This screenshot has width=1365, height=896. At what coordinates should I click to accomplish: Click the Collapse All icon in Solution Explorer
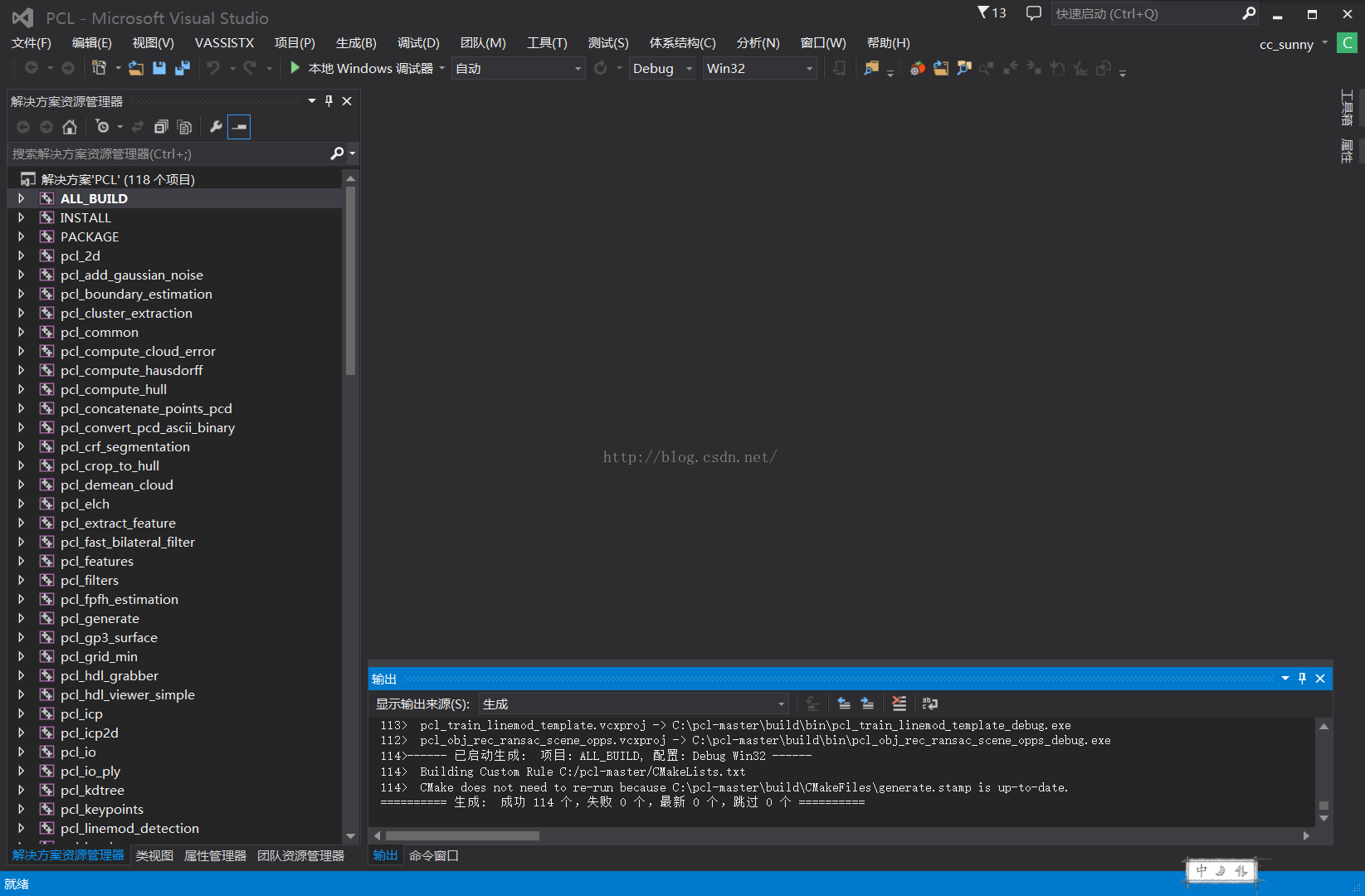coord(161,127)
